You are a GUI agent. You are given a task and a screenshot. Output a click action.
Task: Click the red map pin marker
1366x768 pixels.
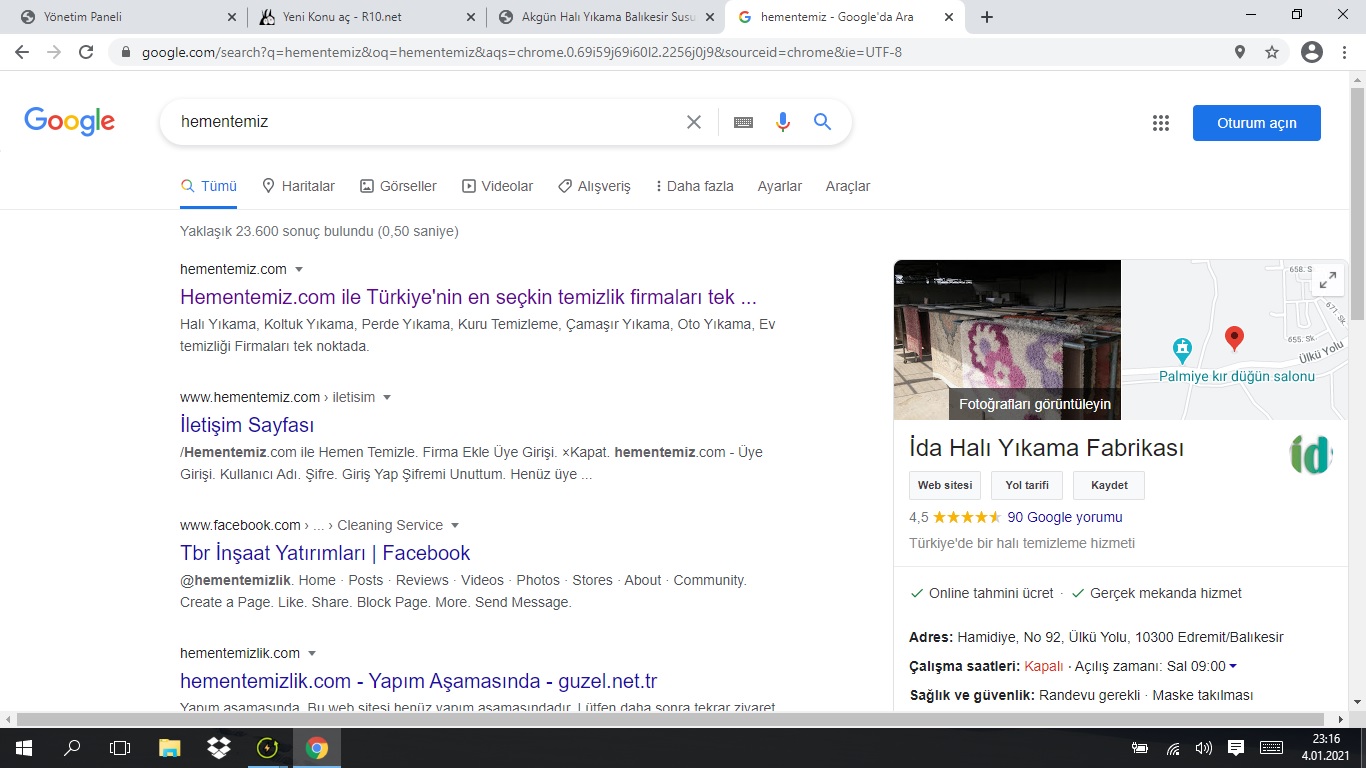(x=1235, y=339)
